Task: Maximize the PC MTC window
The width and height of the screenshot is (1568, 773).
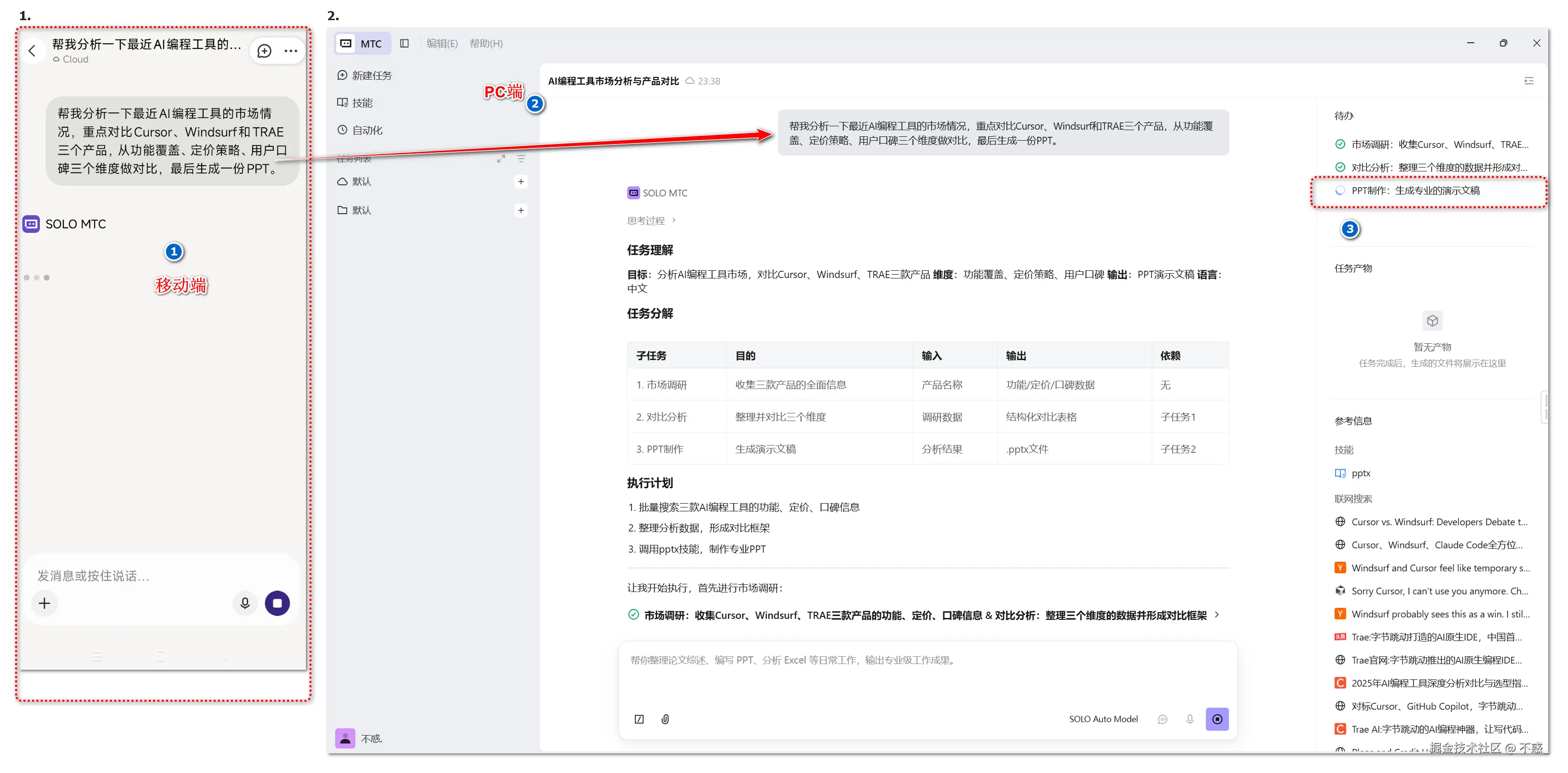Action: click(1504, 43)
